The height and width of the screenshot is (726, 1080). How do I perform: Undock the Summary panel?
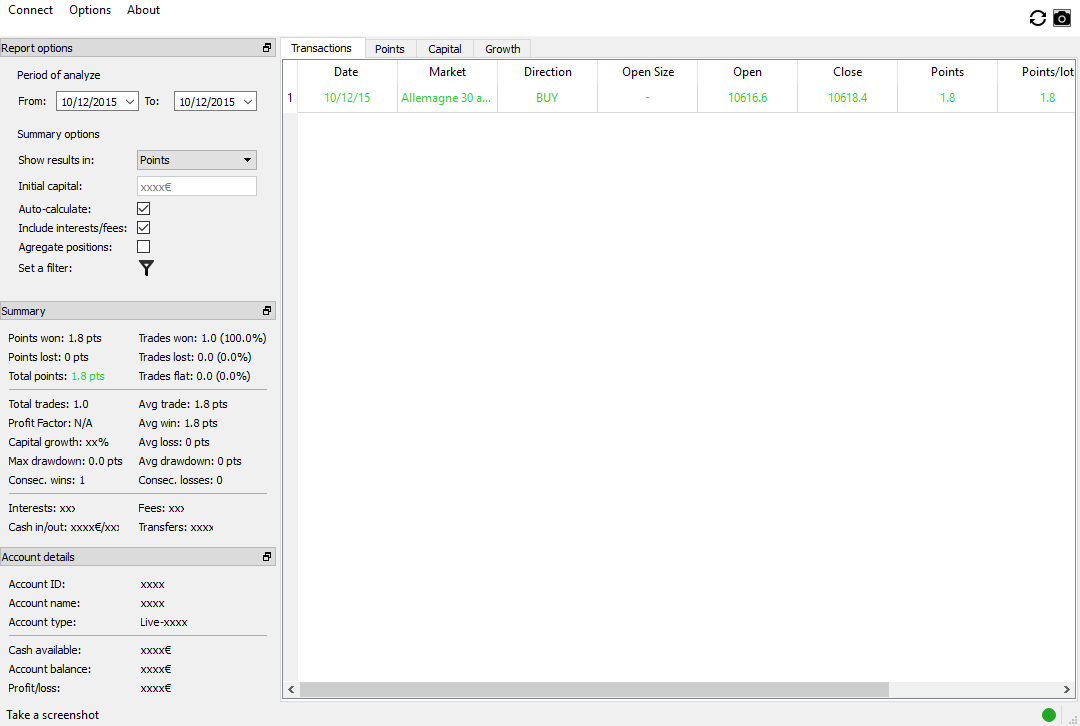click(267, 311)
